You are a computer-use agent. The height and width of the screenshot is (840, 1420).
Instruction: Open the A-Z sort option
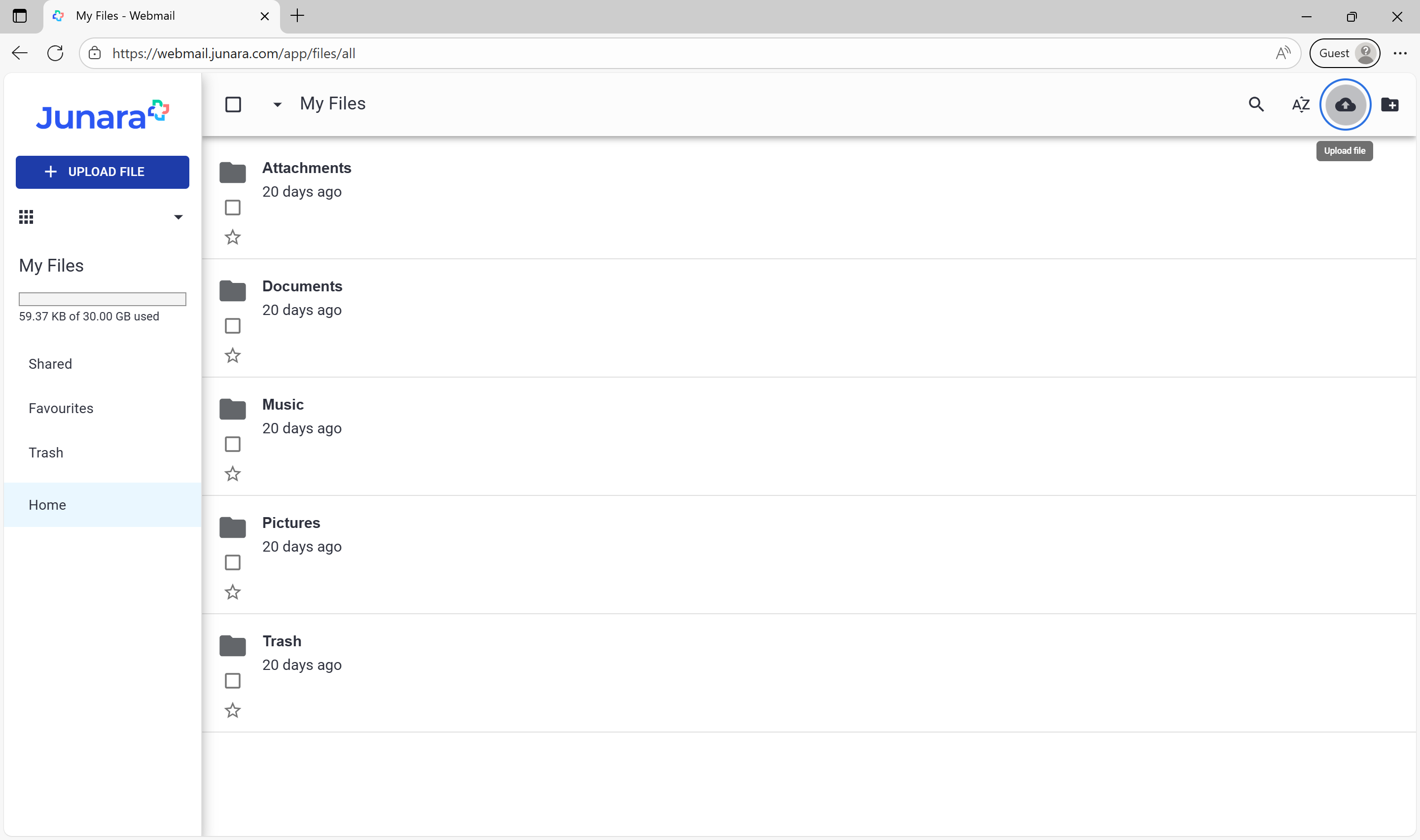(1301, 104)
